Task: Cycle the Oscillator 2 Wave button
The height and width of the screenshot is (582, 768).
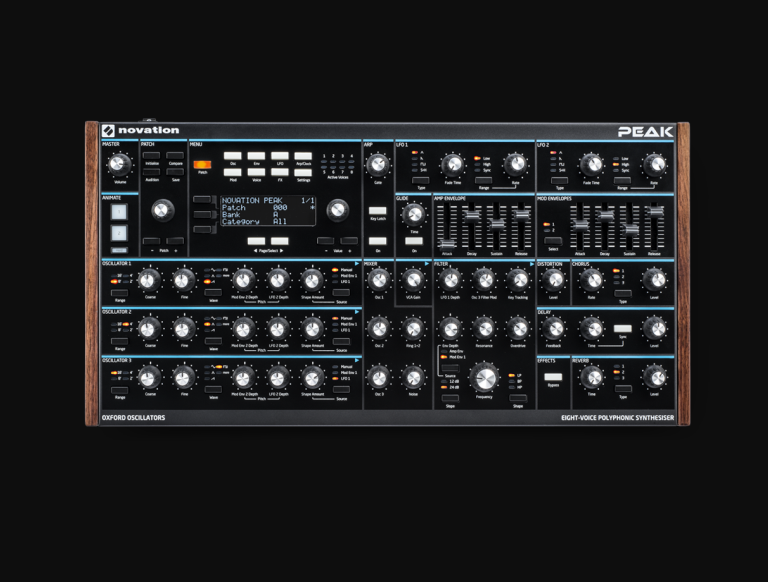Action: (213, 340)
